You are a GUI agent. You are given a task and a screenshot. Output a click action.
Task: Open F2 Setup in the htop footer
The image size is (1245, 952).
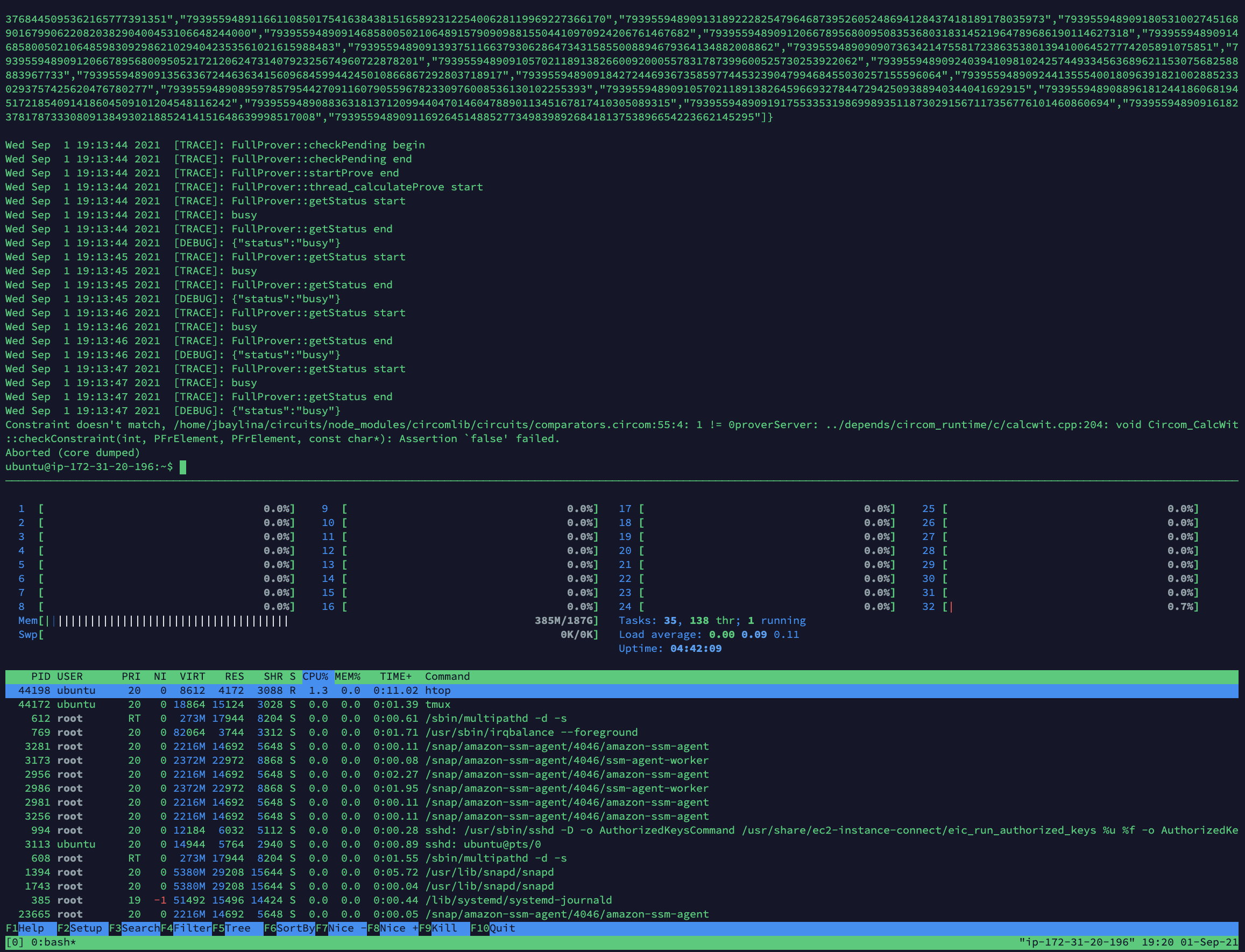83,928
